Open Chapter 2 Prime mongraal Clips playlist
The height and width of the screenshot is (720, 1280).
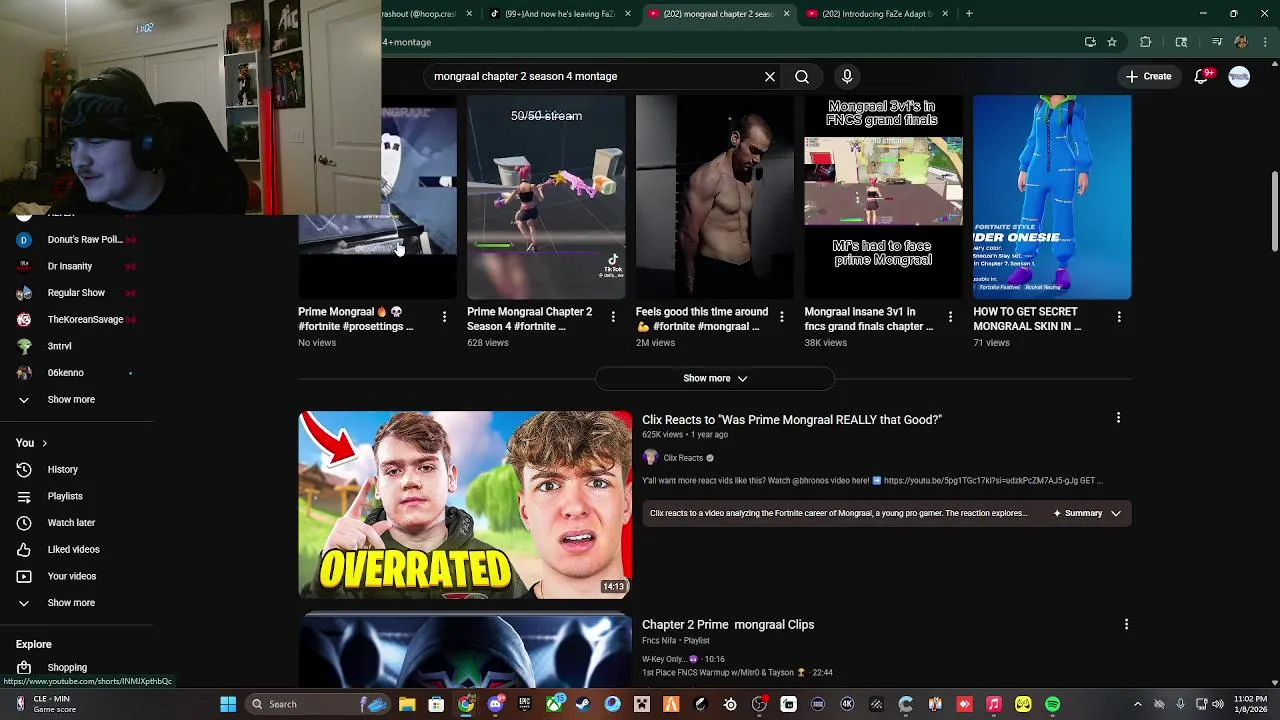(728, 624)
